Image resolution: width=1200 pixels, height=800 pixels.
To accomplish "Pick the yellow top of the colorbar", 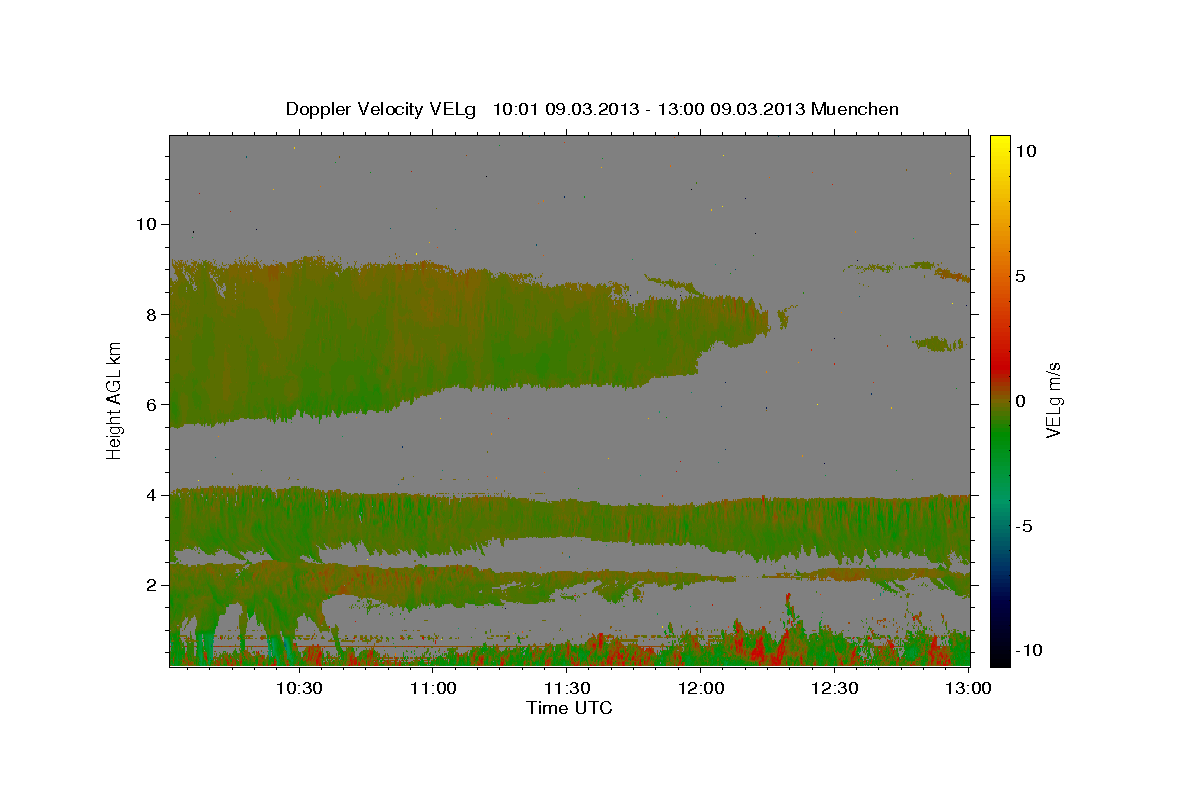I will [x=1000, y=145].
